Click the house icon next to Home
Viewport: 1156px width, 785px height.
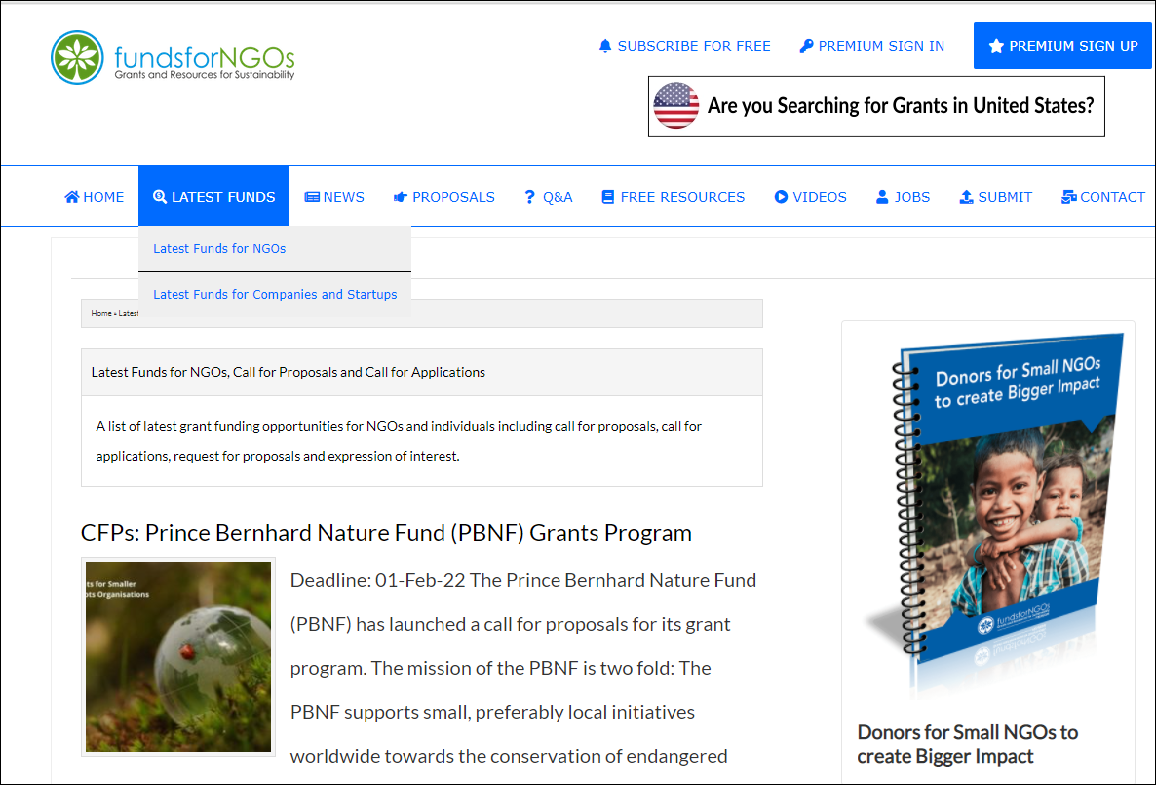(x=72, y=197)
